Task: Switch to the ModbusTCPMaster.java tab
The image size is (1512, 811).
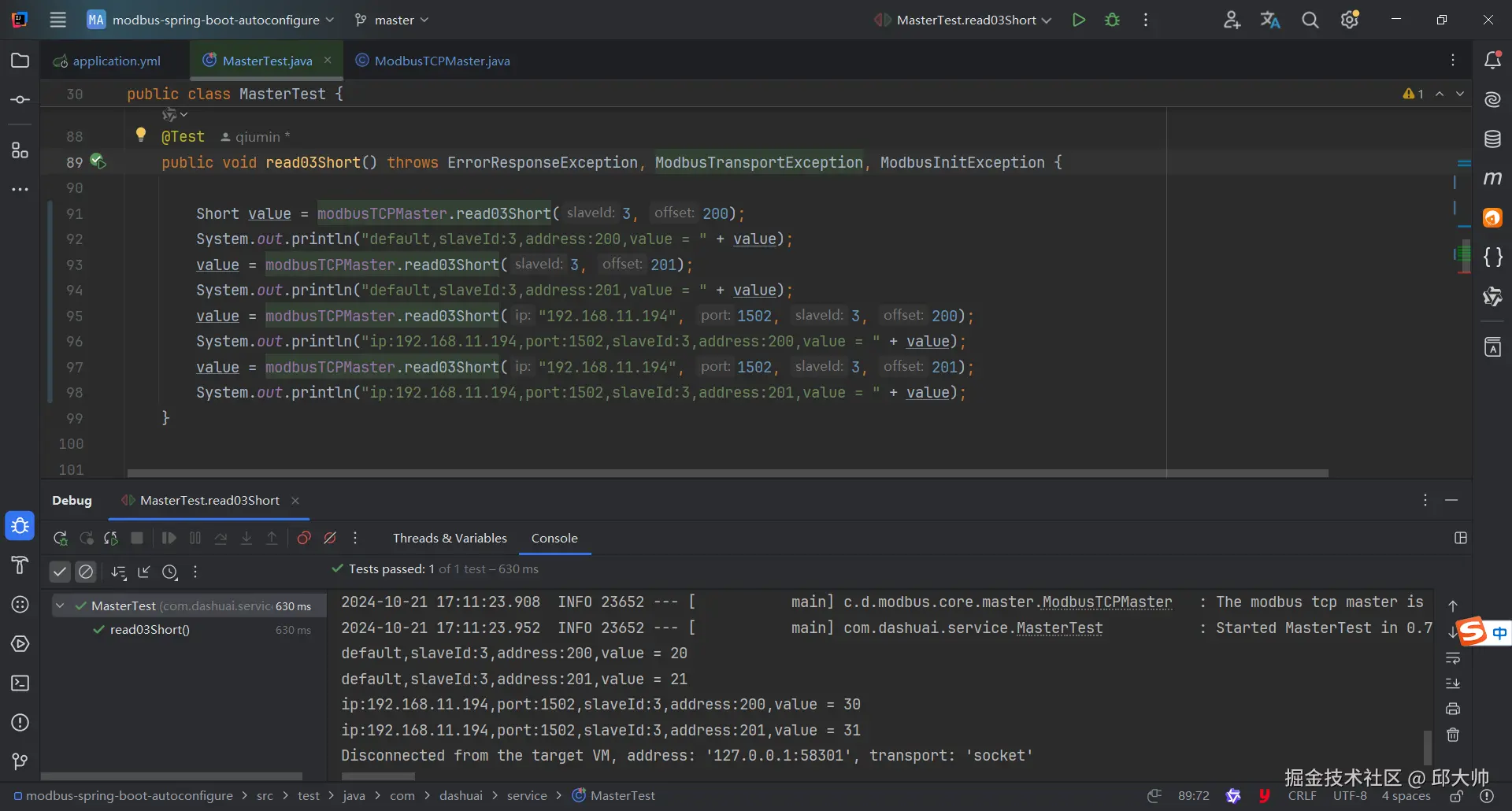Action: coord(441,61)
